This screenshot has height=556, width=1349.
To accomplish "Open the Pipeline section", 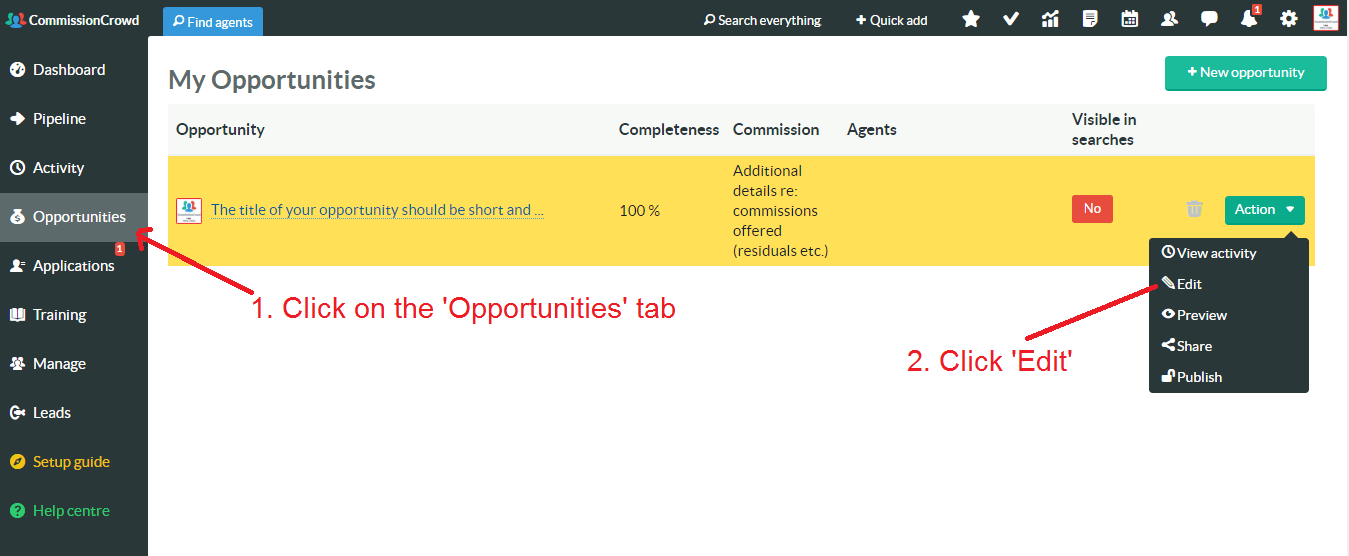I will pyautogui.click(x=74, y=119).
